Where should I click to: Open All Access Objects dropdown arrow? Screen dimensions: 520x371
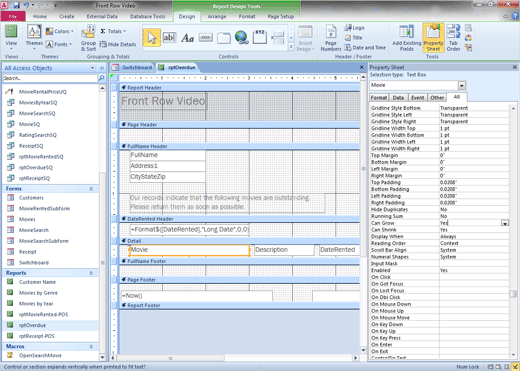(x=92, y=68)
